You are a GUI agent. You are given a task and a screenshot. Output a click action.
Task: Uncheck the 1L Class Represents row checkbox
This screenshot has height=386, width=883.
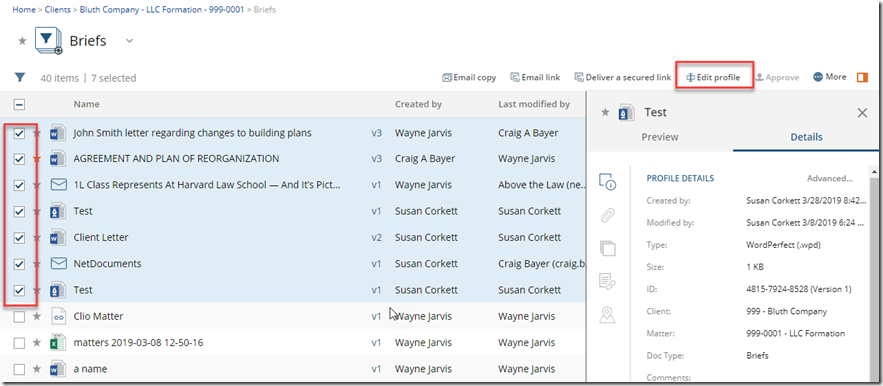pyautogui.click(x=19, y=185)
